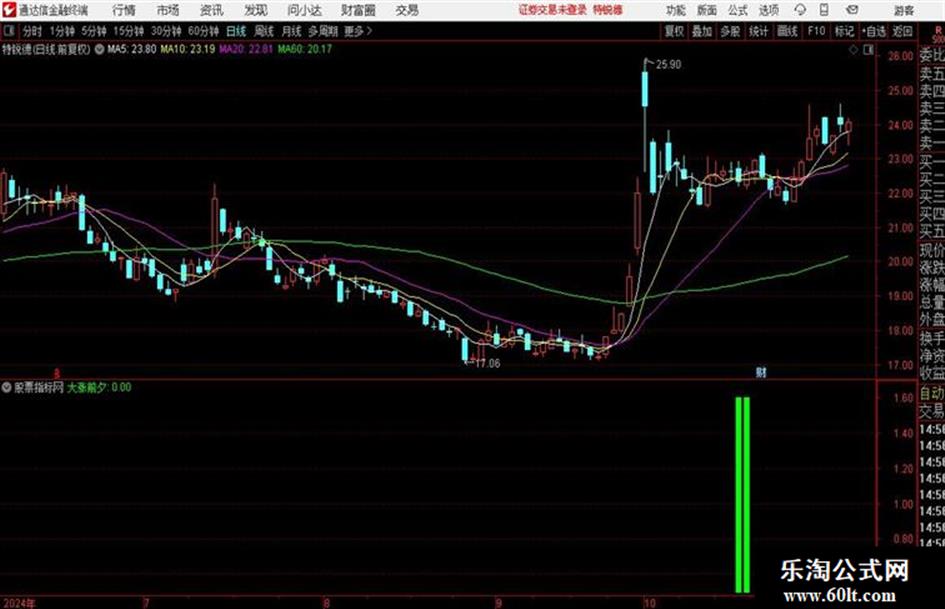The width and height of the screenshot is (945, 609).
Task: Open the 画线 drawing tools
Action: click(787, 31)
